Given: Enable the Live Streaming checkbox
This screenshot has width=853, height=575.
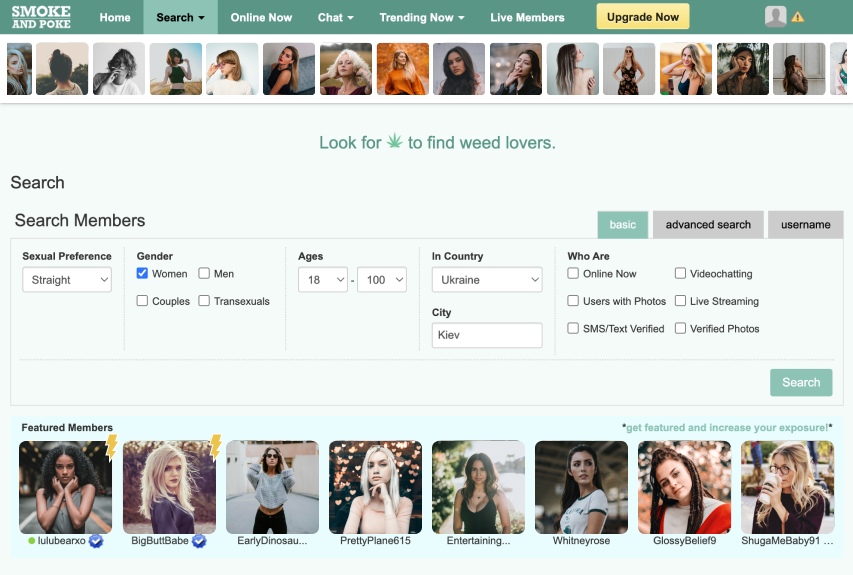Looking at the screenshot, I should point(680,300).
